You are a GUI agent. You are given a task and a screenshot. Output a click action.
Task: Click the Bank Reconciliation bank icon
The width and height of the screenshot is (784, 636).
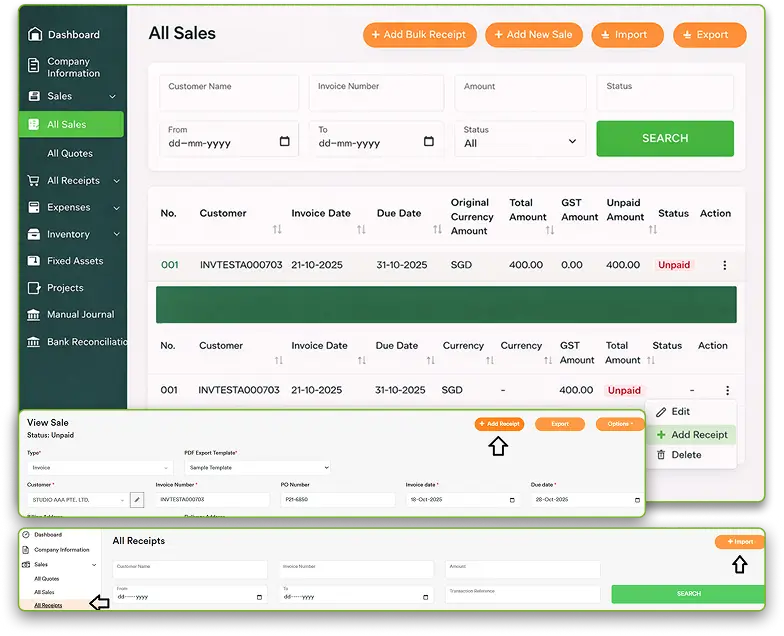click(x=34, y=342)
